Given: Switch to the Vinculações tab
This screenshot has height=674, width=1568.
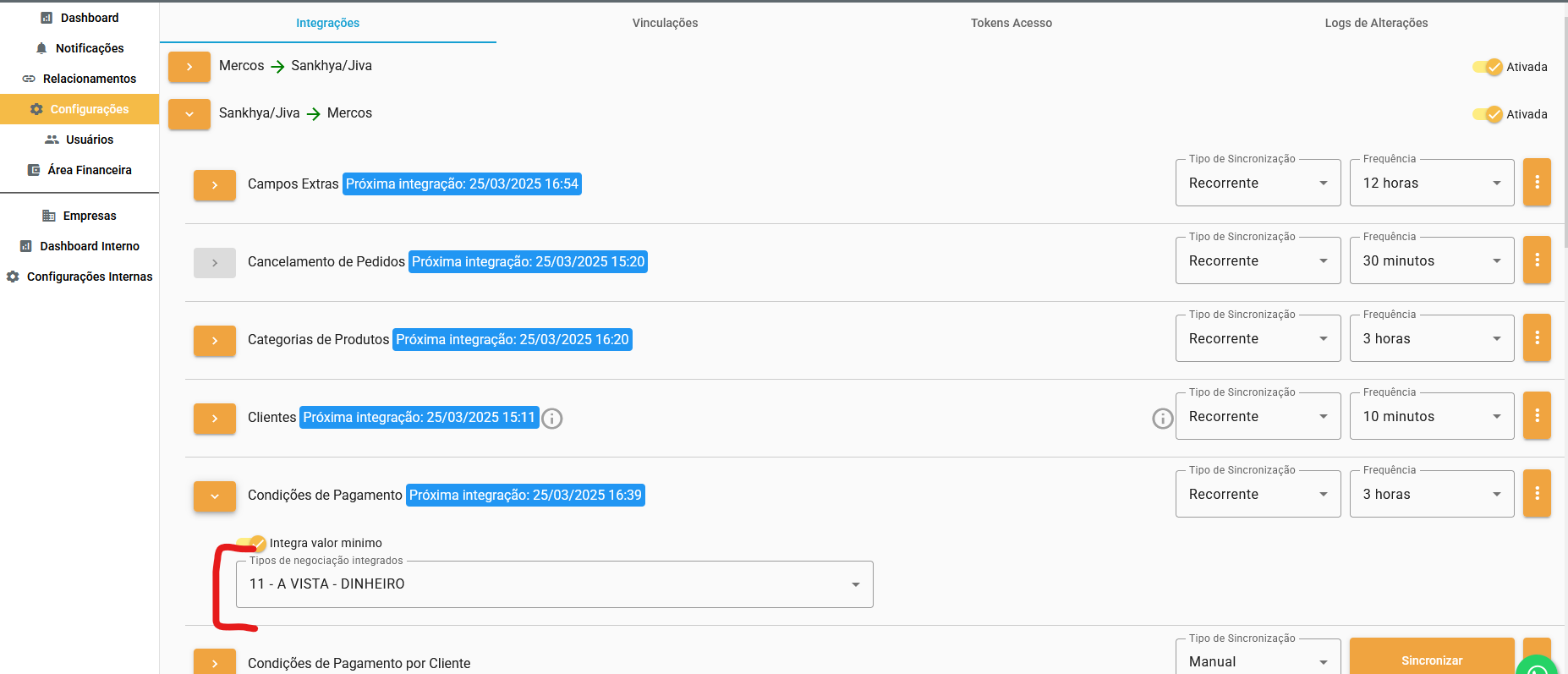Looking at the screenshot, I should [665, 23].
